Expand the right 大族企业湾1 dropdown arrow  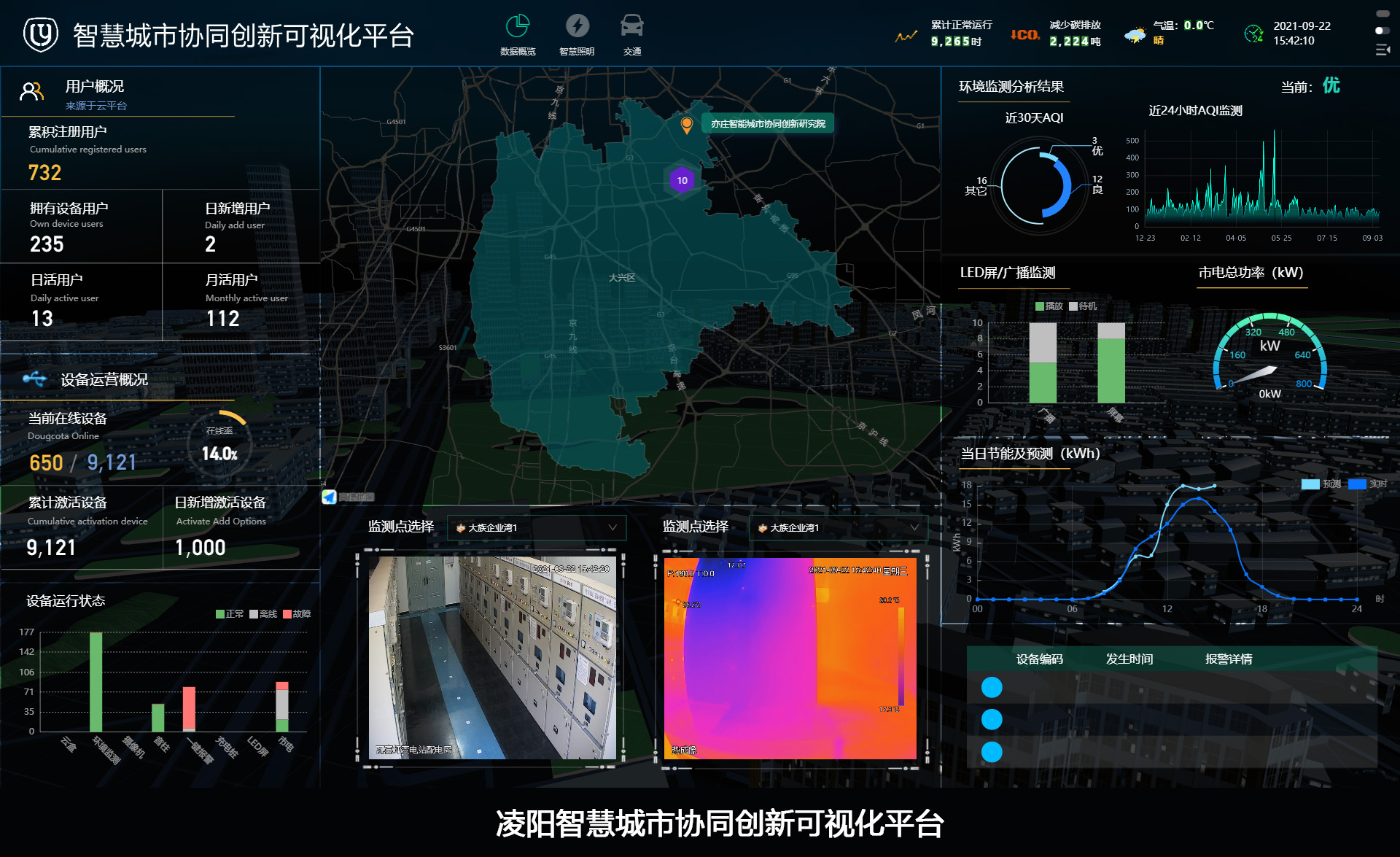[914, 527]
